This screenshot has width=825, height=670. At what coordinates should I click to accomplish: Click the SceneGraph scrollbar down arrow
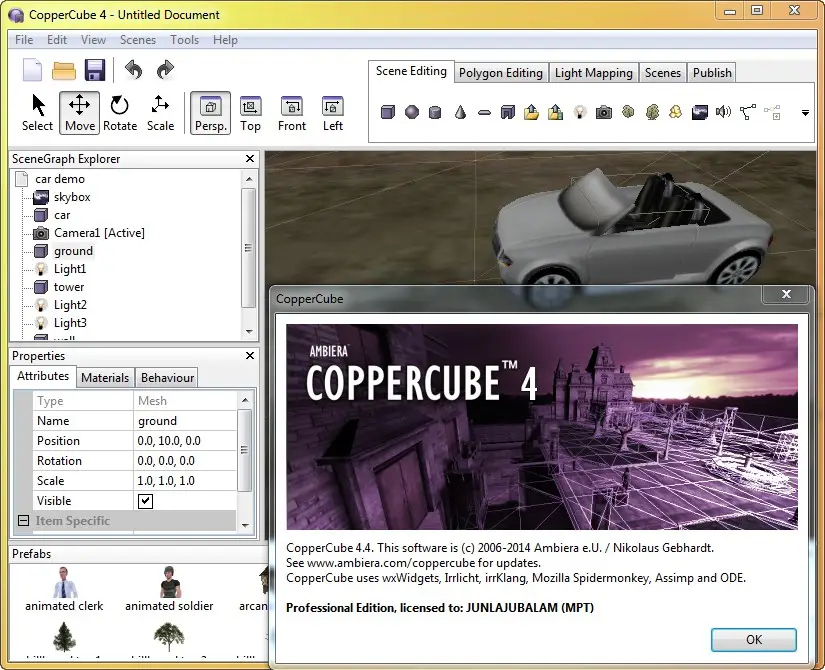249,332
